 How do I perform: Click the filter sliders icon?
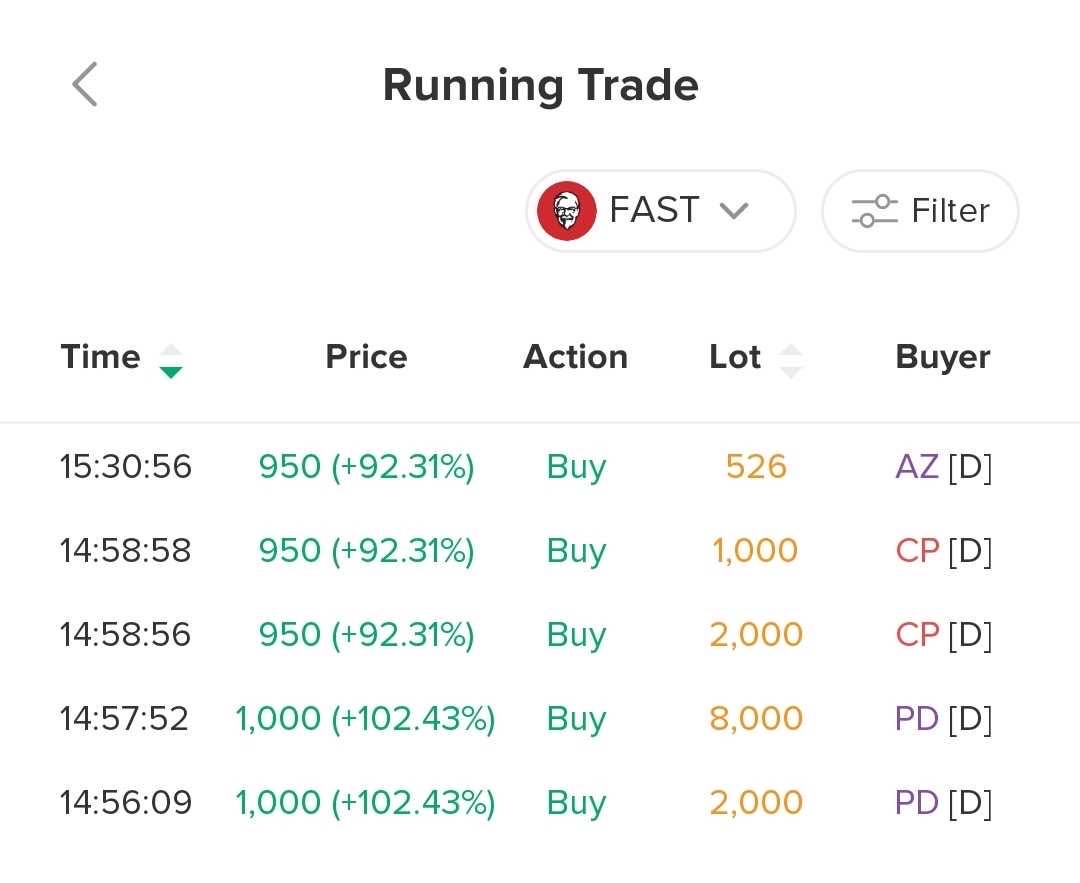[874, 211]
